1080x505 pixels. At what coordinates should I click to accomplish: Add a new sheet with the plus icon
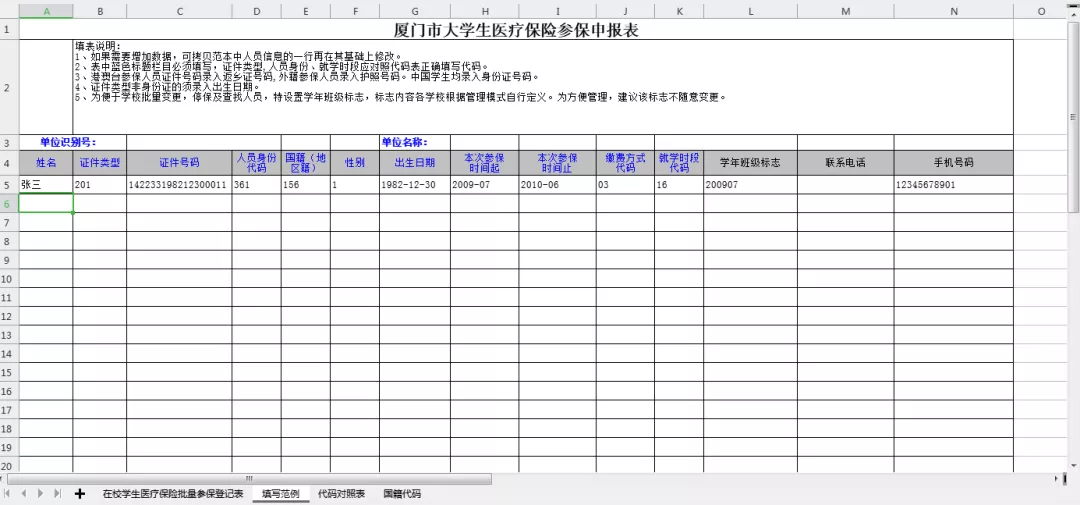pos(80,494)
